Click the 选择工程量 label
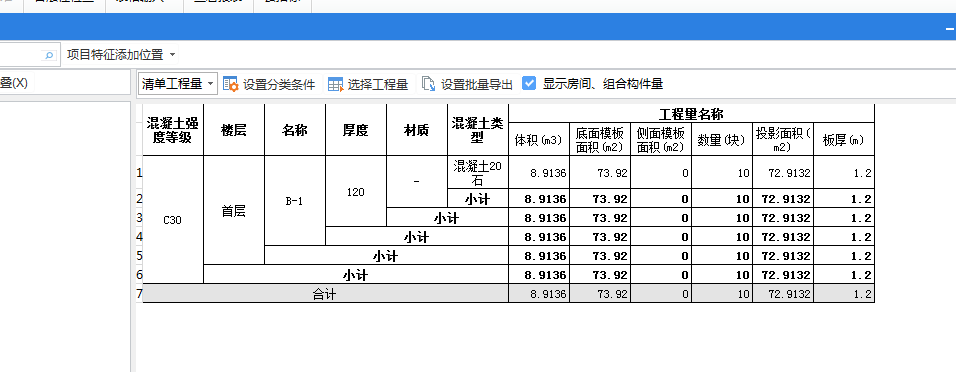Screen dimensions: 956x372 (378, 85)
